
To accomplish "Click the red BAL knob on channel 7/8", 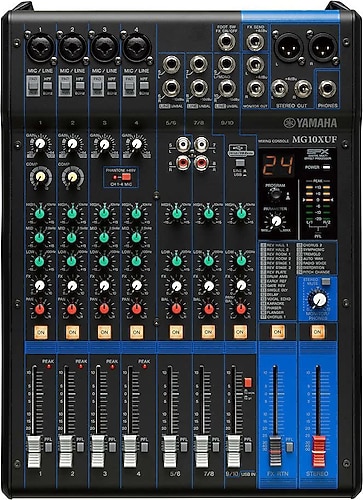I will [209, 309].
